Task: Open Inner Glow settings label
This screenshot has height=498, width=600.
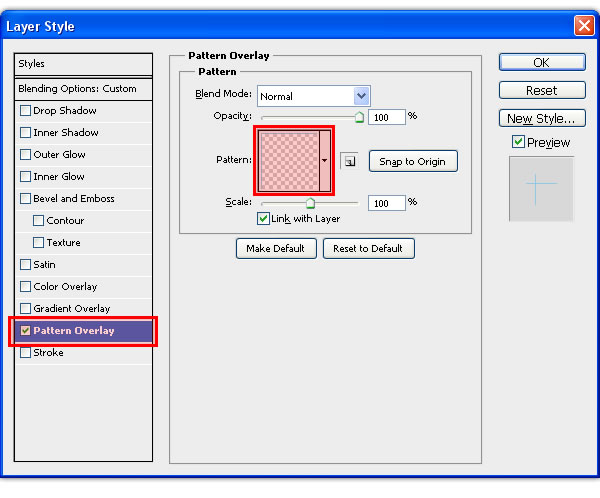Action: pyautogui.click(x=59, y=176)
